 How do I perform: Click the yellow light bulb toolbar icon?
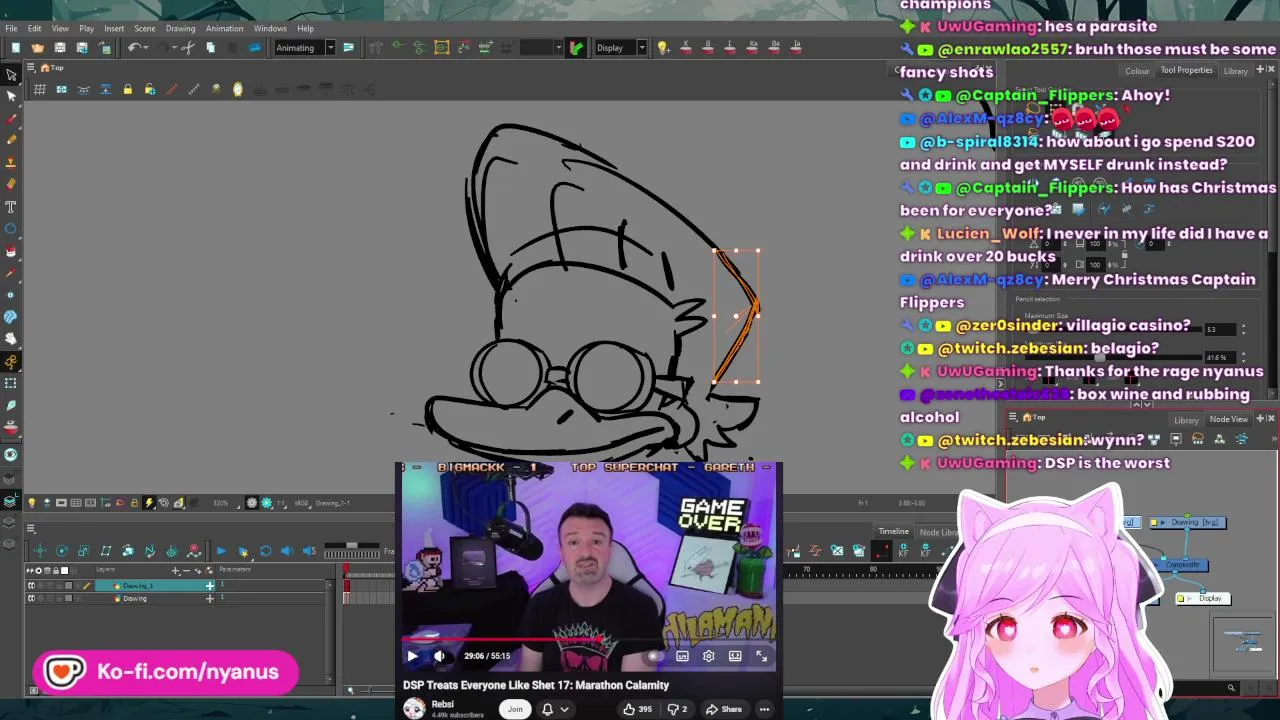click(662, 48)
